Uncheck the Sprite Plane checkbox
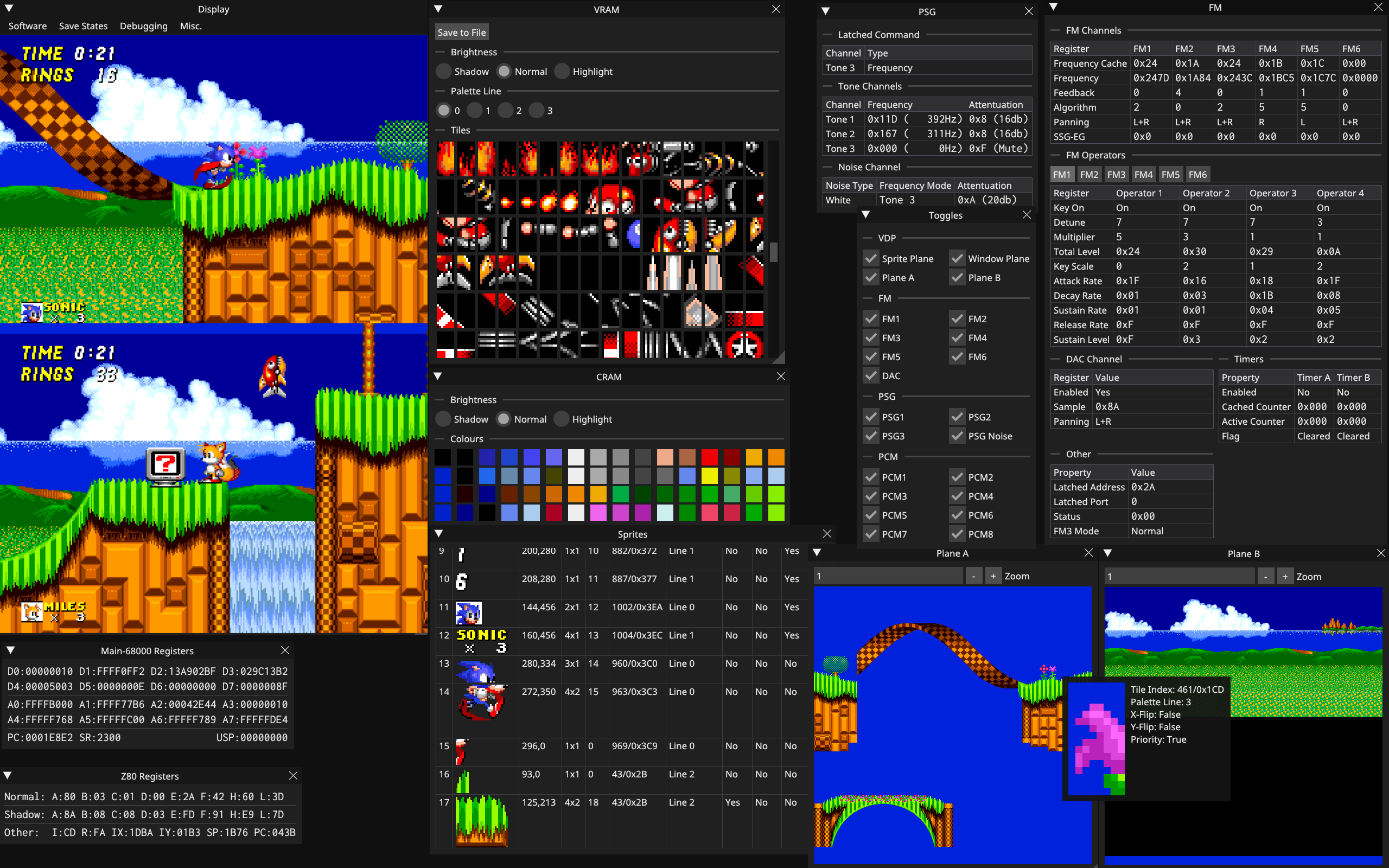 pyautogui.click(x=871, y=258)
